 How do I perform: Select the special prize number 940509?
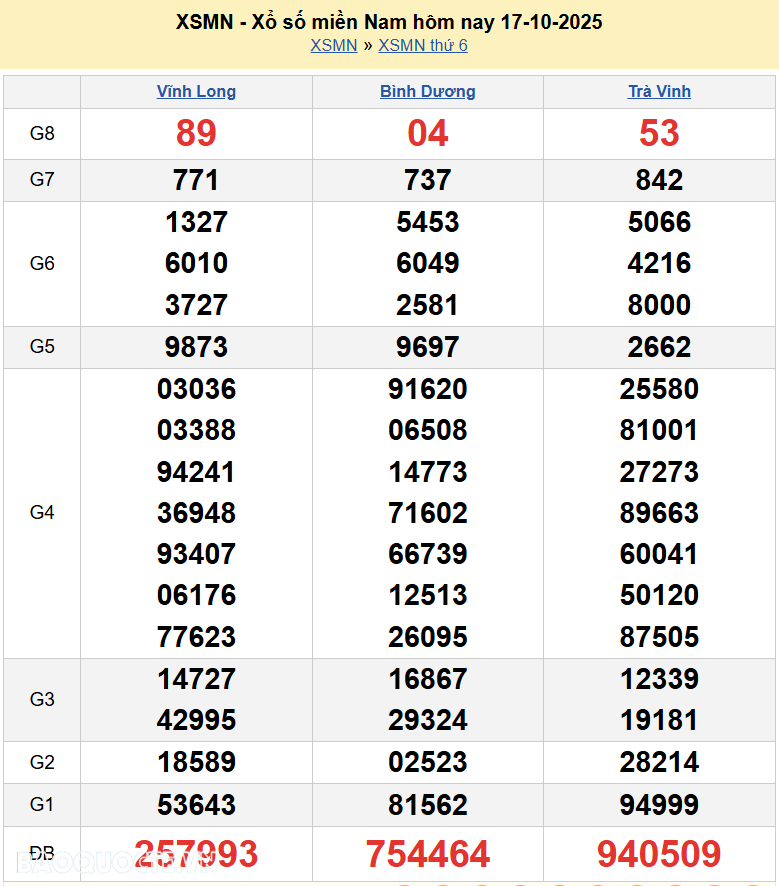[x=659, y=854]
